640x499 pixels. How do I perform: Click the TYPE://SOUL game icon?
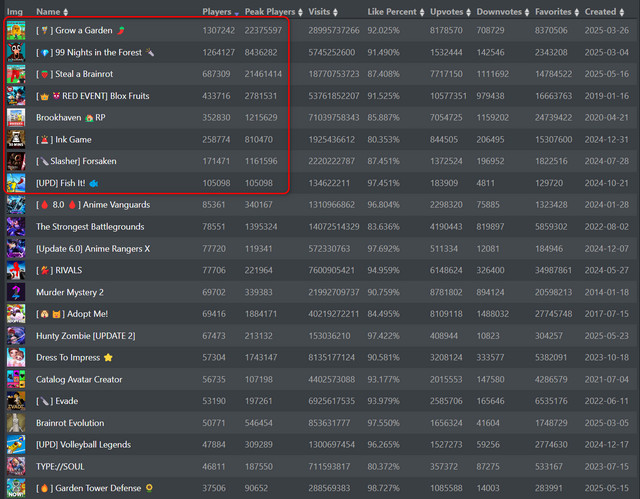point(16,467)
